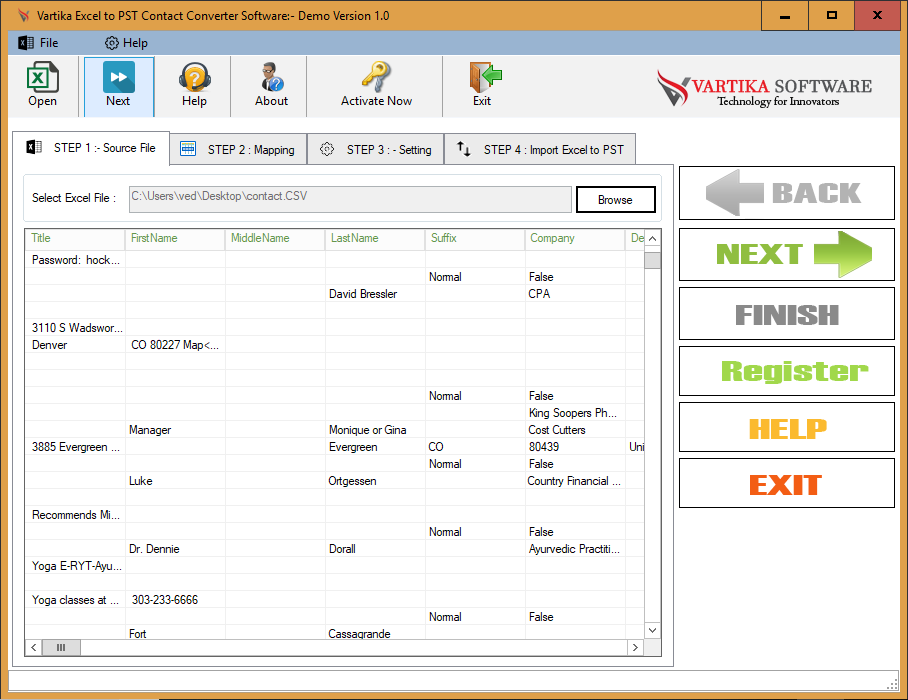Click the Suffix column header

click(x=475, y=239)
